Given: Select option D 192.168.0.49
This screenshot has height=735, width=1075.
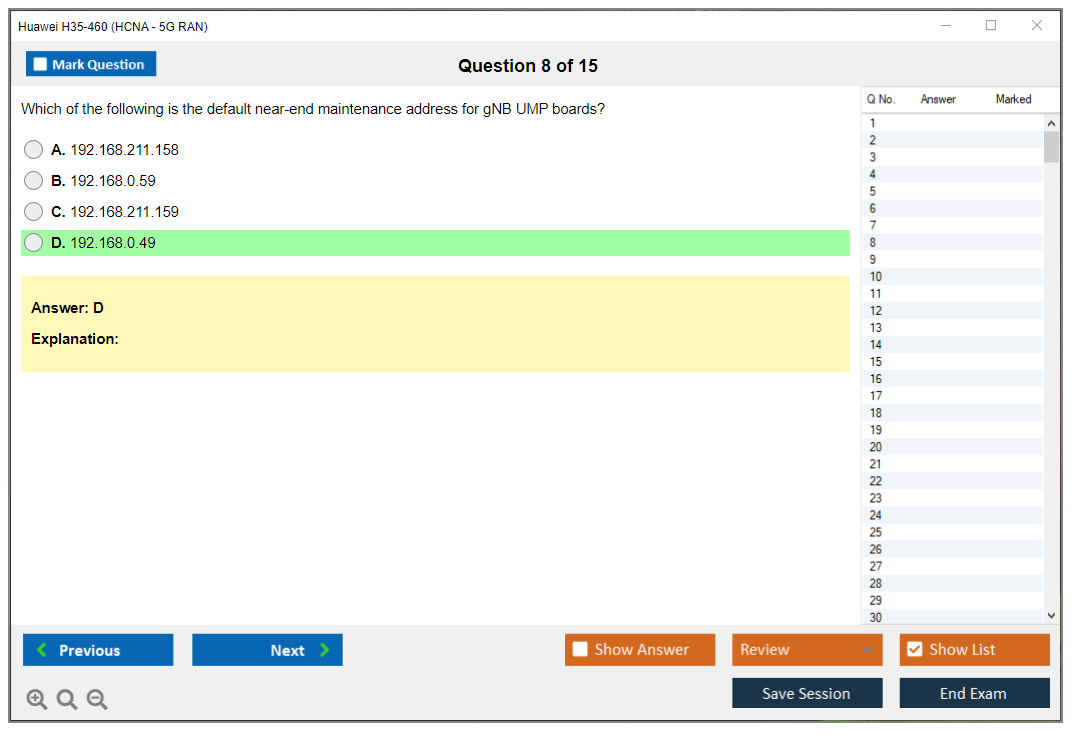Looking at the screenshot, I should point(34,243).
